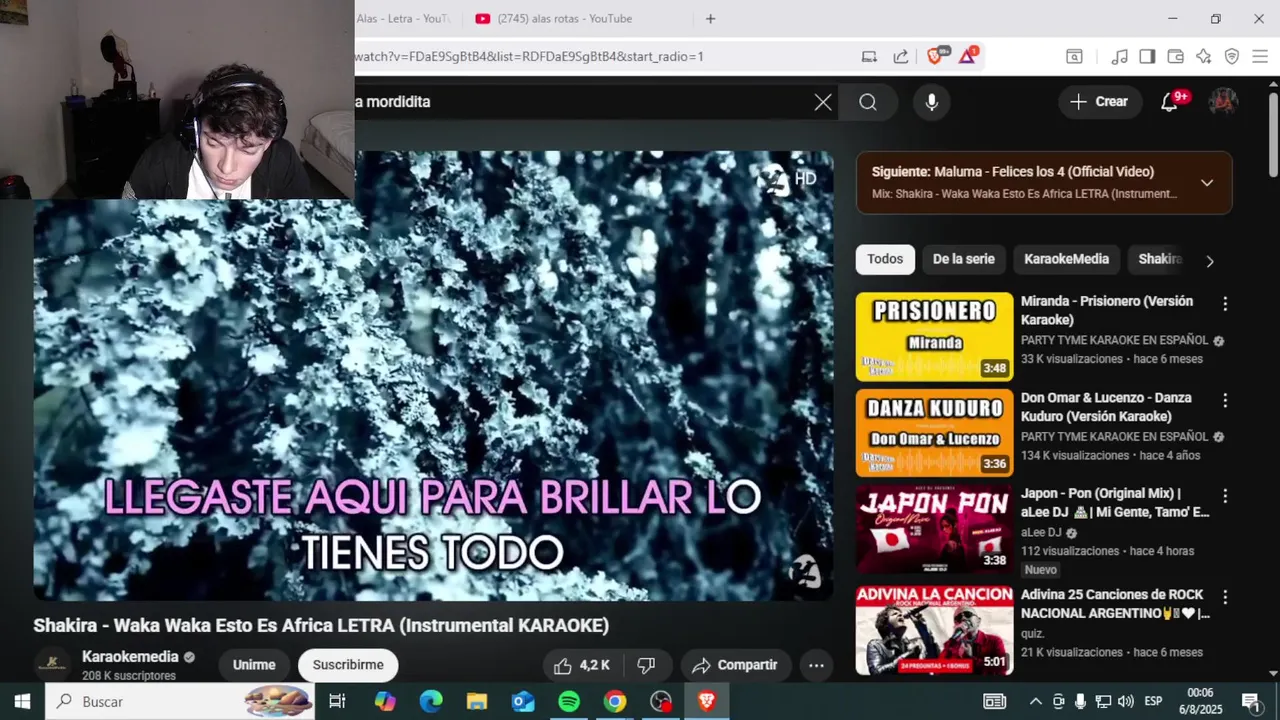Switch to the Alas - Letra browser tab

tap(403, 18)
